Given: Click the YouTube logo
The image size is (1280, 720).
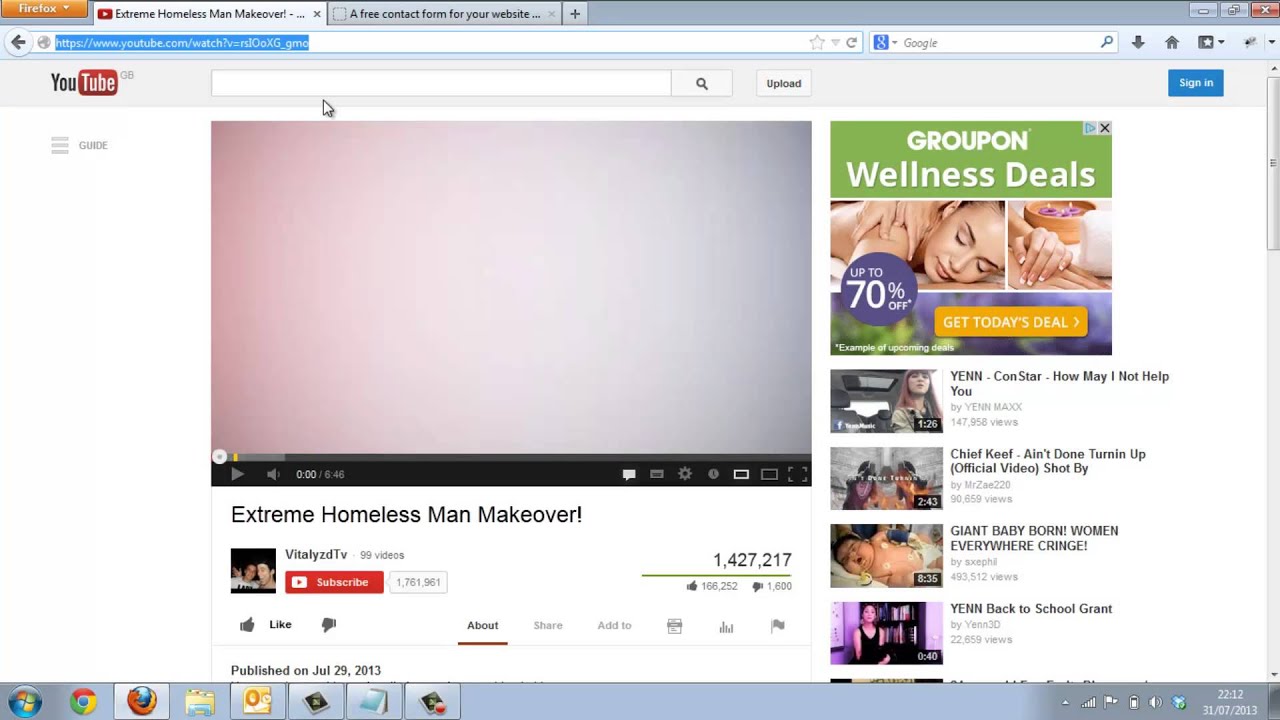Looking at the screenshot, I should coord(85,83).
